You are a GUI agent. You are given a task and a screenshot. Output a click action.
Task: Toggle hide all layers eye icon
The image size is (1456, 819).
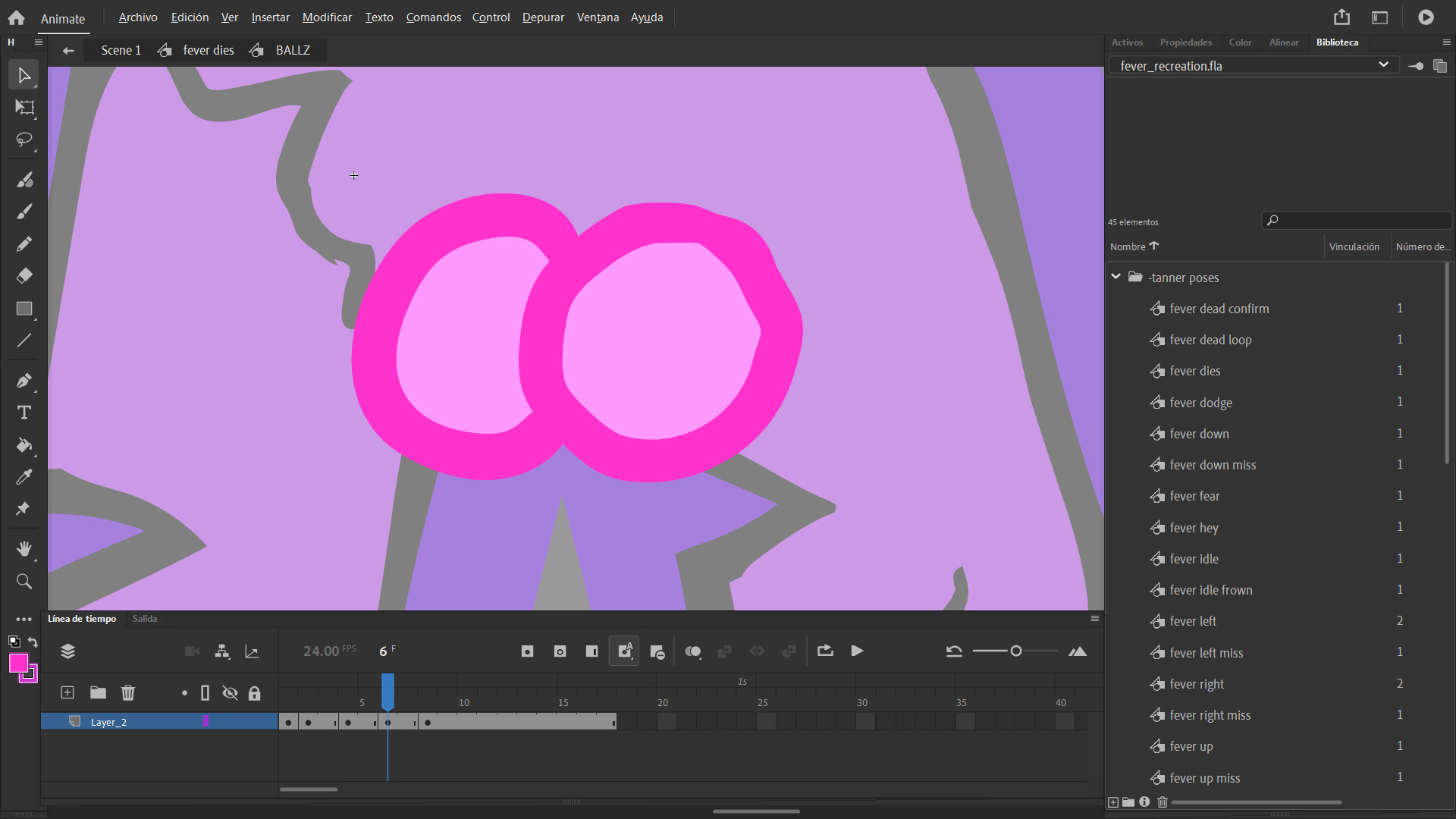click(230, 693)
